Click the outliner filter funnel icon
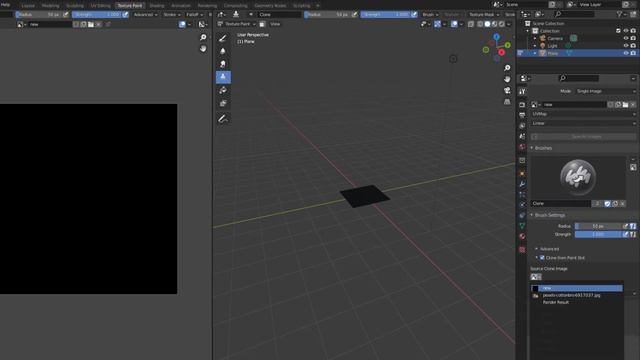This screenshot has height=360, width=640. [620, 14]
